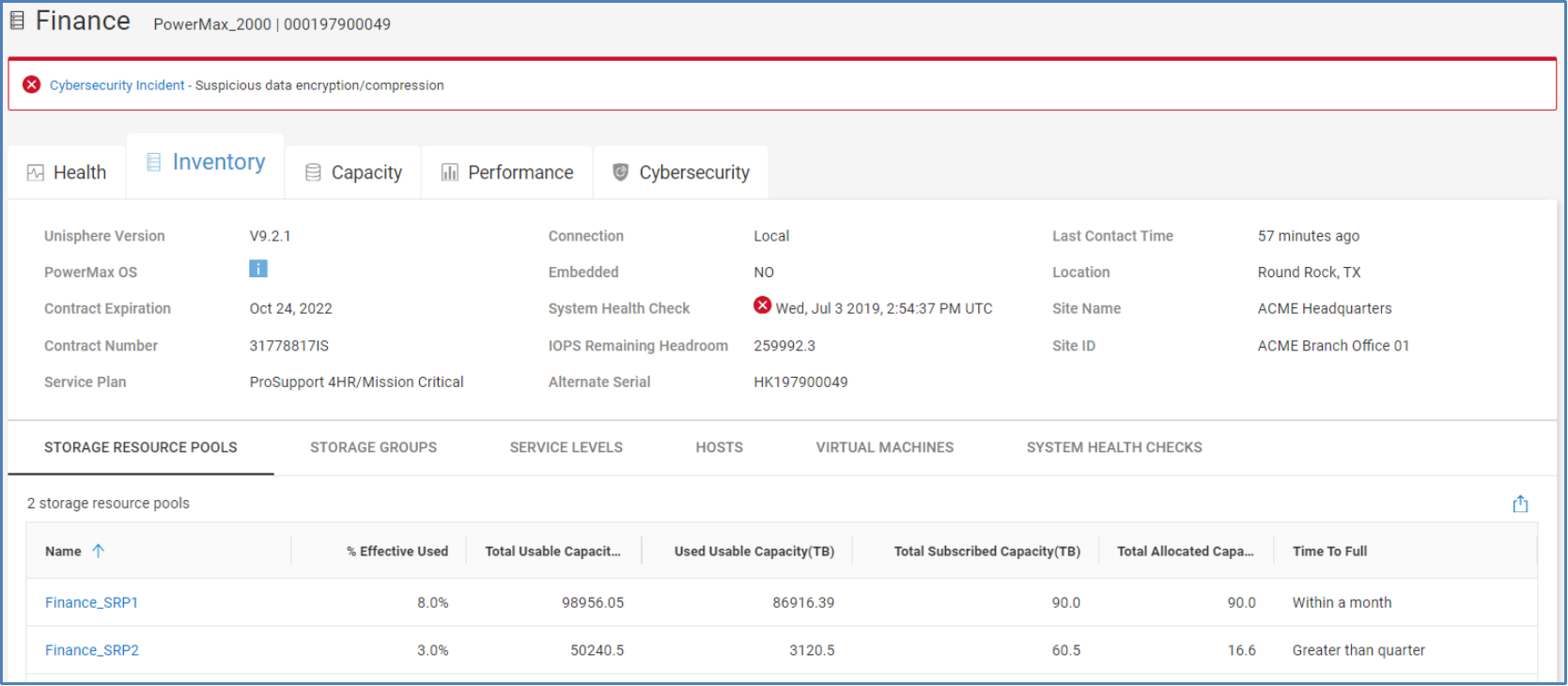1568x686 pixels.
Task: Click the 60.5 subscribed capacity value
Action: click(x=1066, y=650)
